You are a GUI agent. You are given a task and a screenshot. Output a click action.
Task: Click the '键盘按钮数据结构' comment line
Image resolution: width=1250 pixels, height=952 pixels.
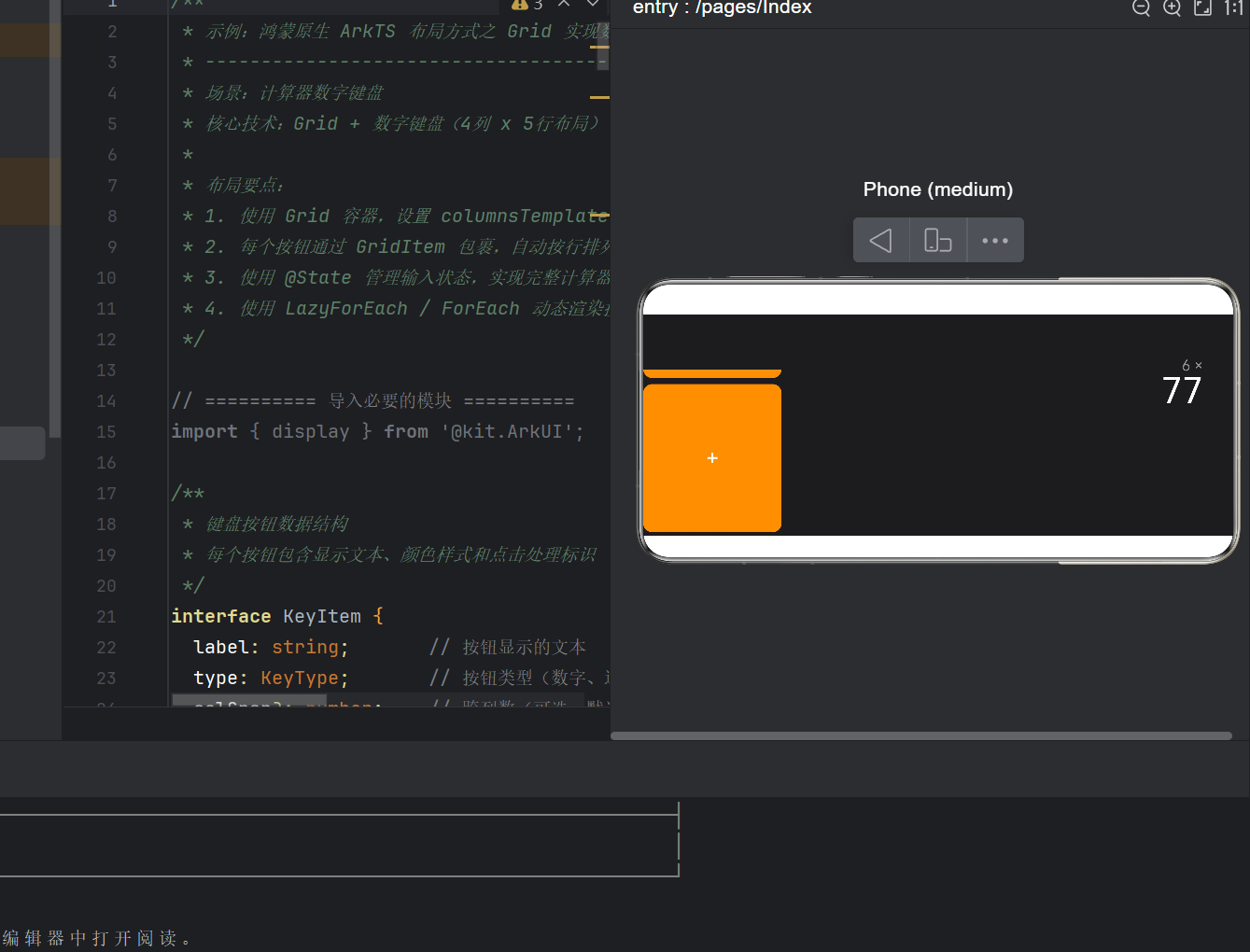click(x=266, y=524)
